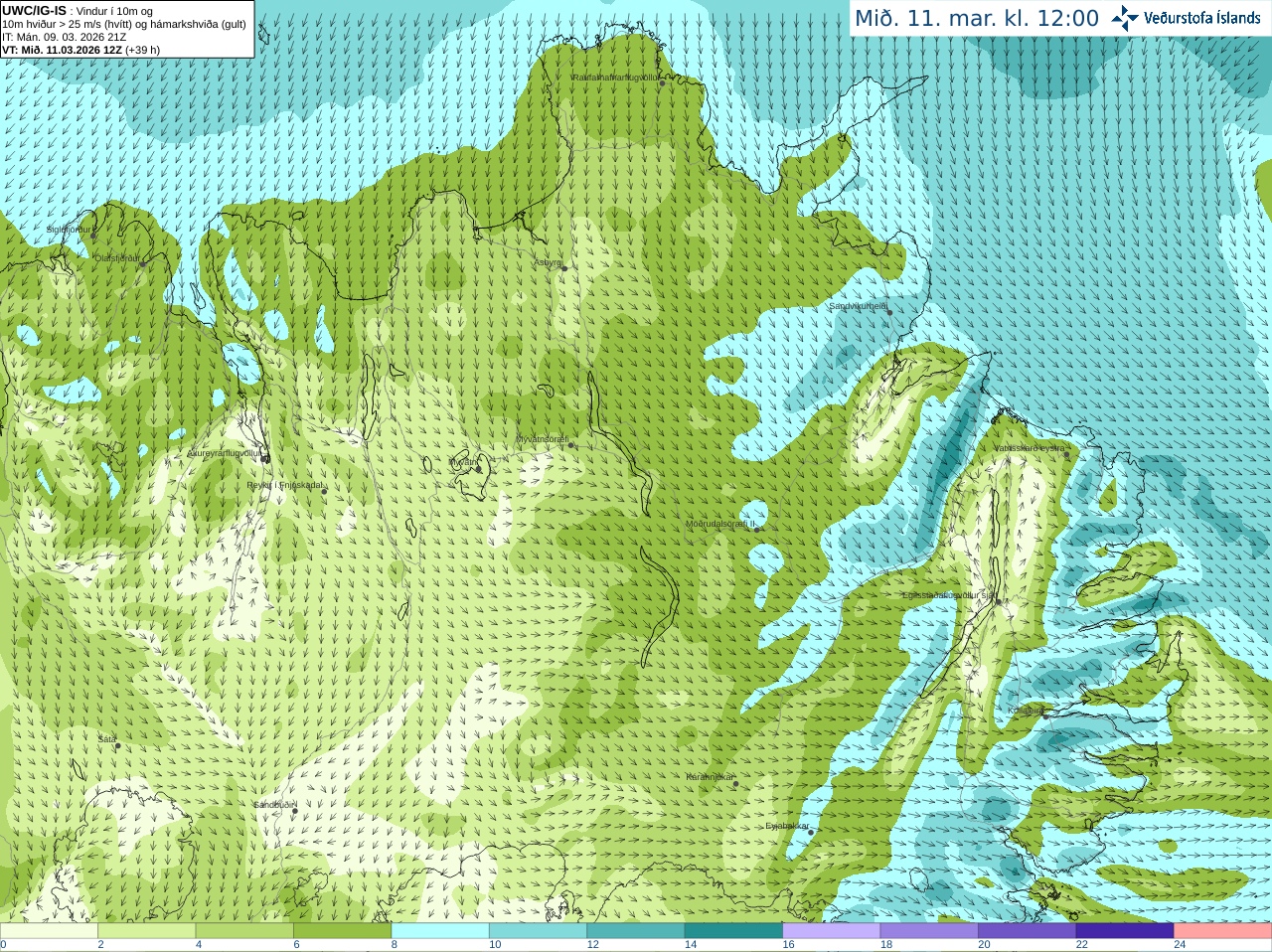Pick the 4–6 m/s green legend swatch
This screenshot has width=1272, height=952.
point(244,931)
